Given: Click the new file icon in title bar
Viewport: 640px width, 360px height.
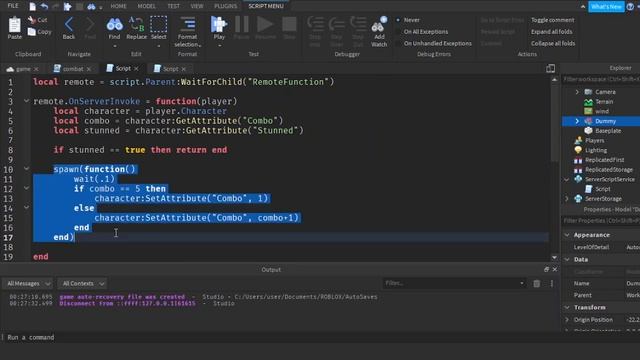Looking at the screenshot, I should pyautogui.click(x=33, y=6).
